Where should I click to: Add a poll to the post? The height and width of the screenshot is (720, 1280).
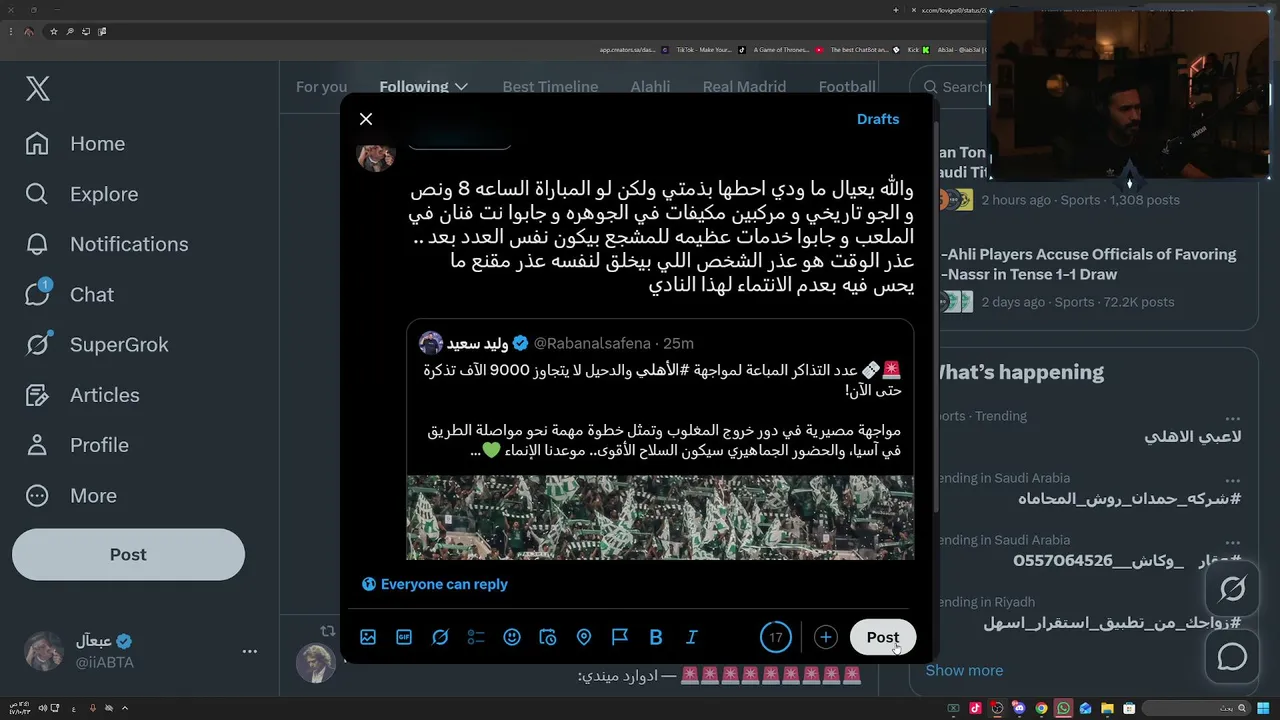(476, 637)
